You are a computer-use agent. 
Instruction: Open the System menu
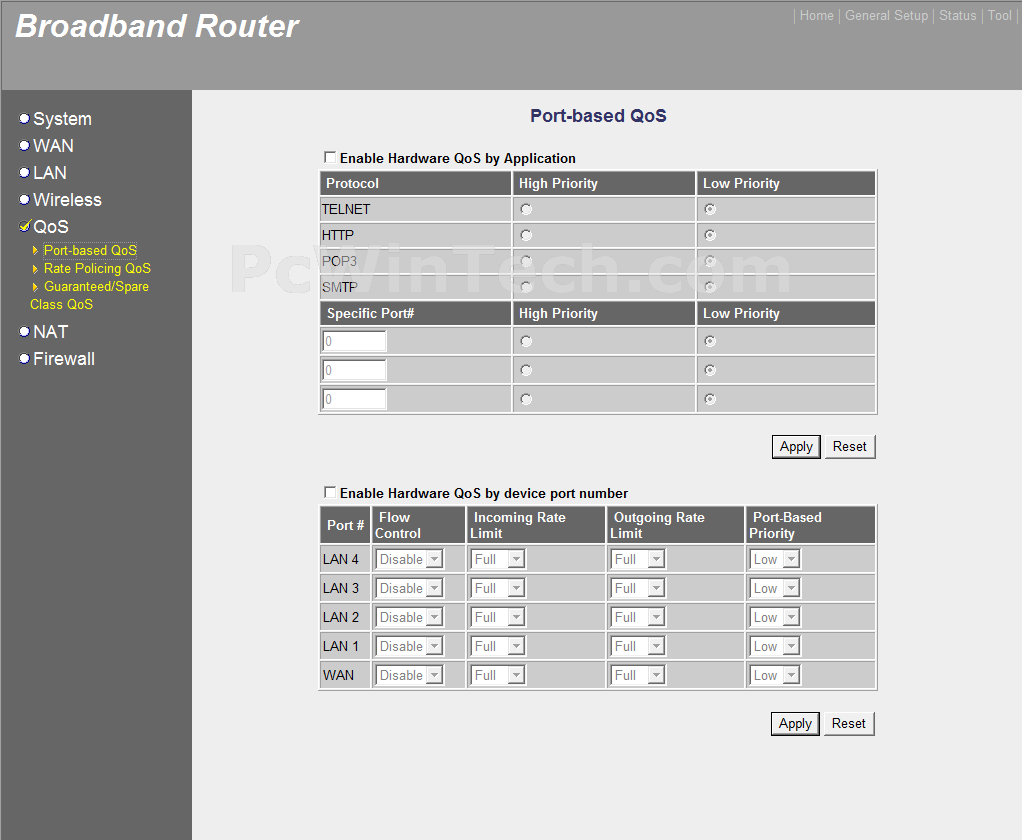63,119
